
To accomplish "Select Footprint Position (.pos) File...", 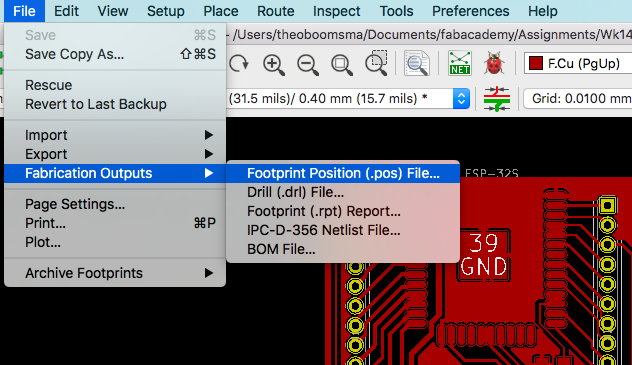I will pyautogui.click(x=343, y=173).
